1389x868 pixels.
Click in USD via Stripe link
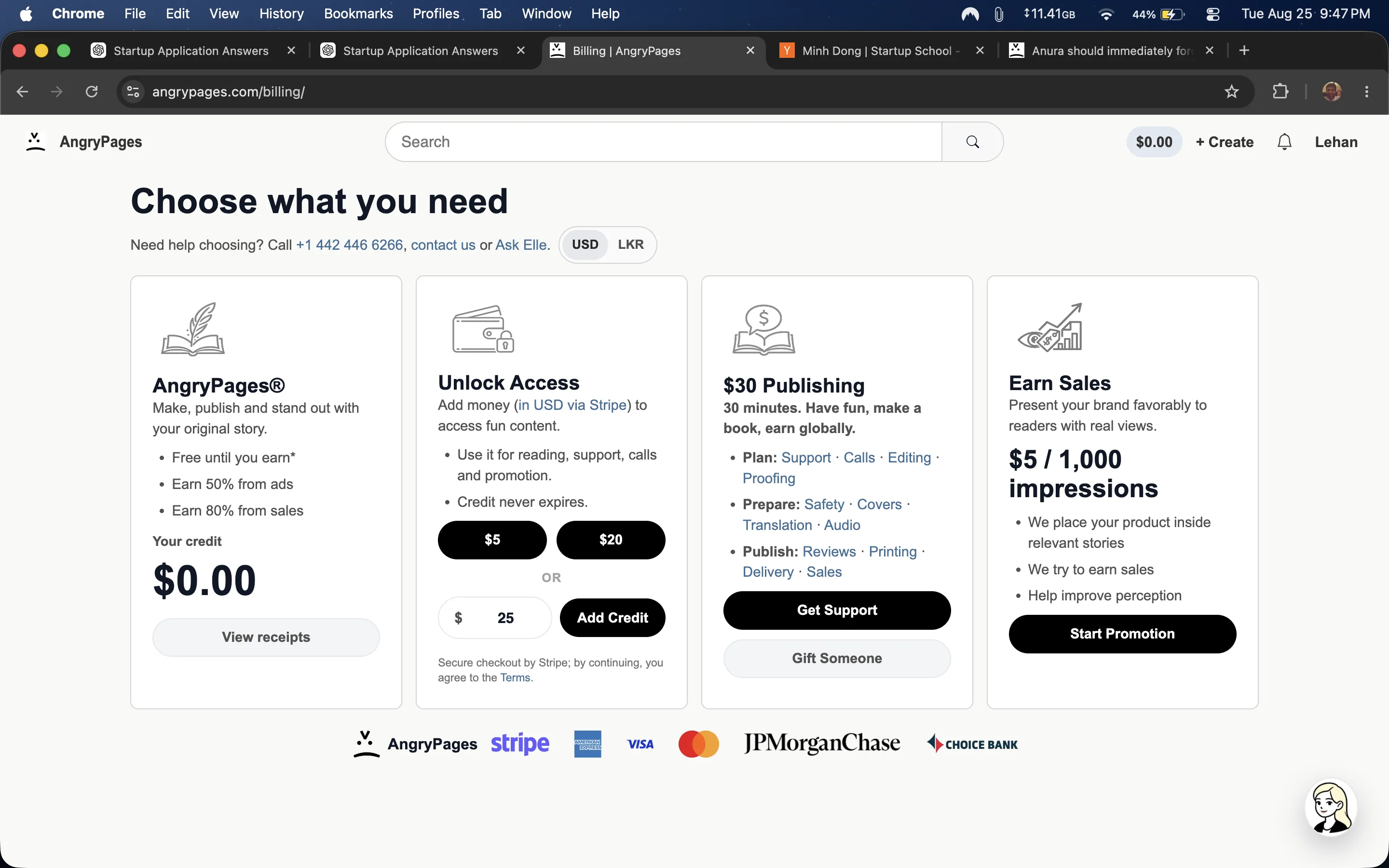[x=572, y=405]
